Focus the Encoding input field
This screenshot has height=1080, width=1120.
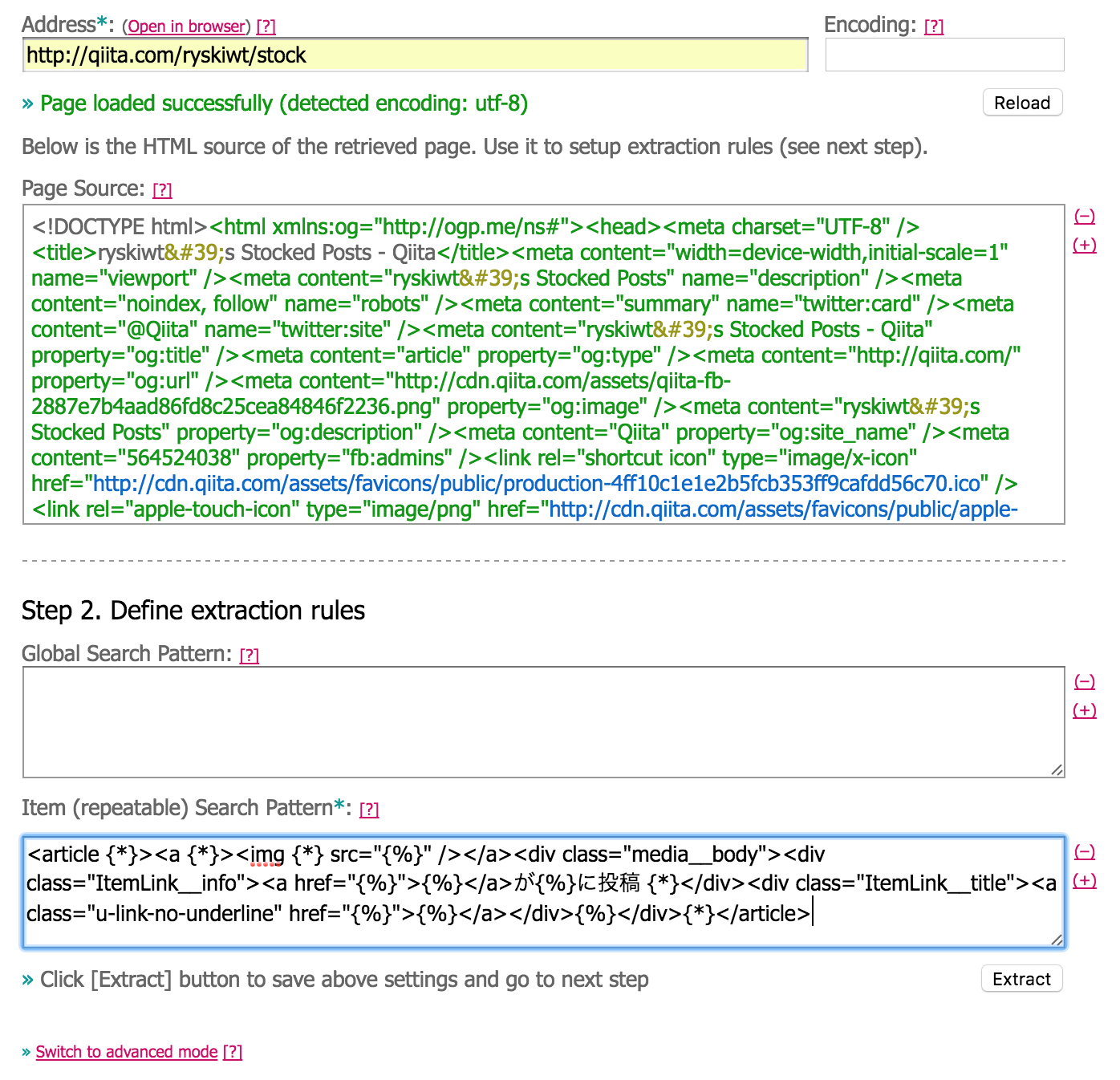point(944,55)
